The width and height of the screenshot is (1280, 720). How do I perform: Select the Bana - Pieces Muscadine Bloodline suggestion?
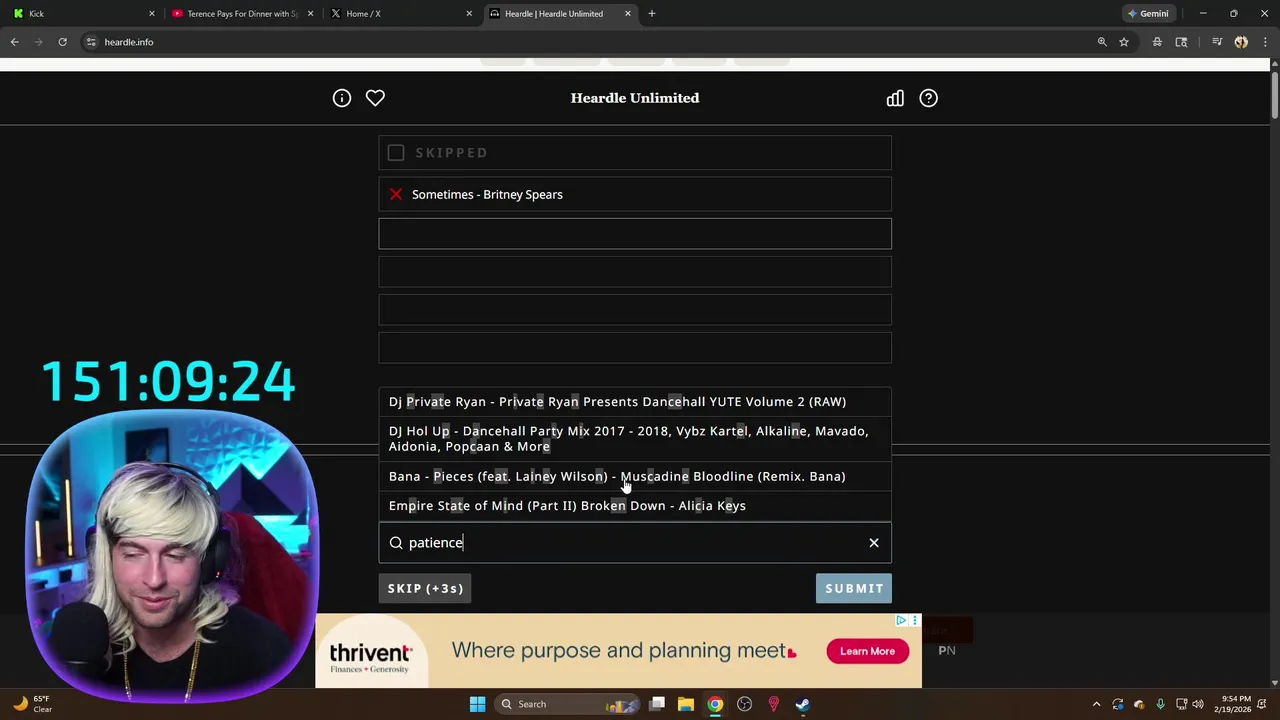635,476
